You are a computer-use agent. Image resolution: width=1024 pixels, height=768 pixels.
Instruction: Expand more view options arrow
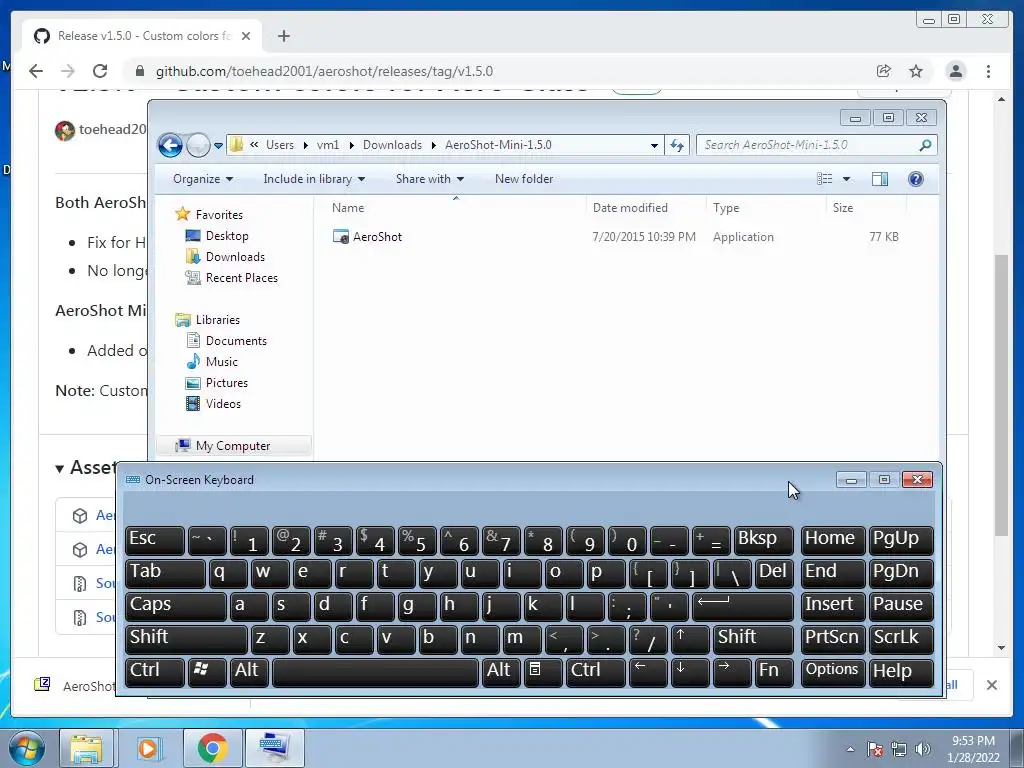point(846,179)
